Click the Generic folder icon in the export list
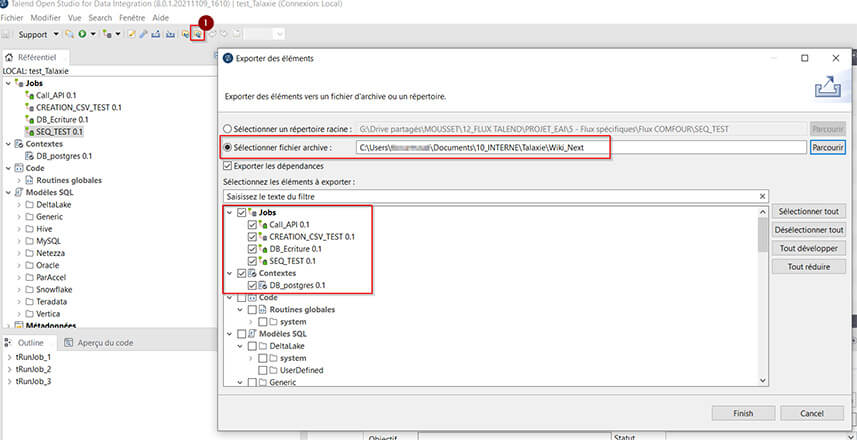This screenshot has height=440, width=857. click(263, 383)
